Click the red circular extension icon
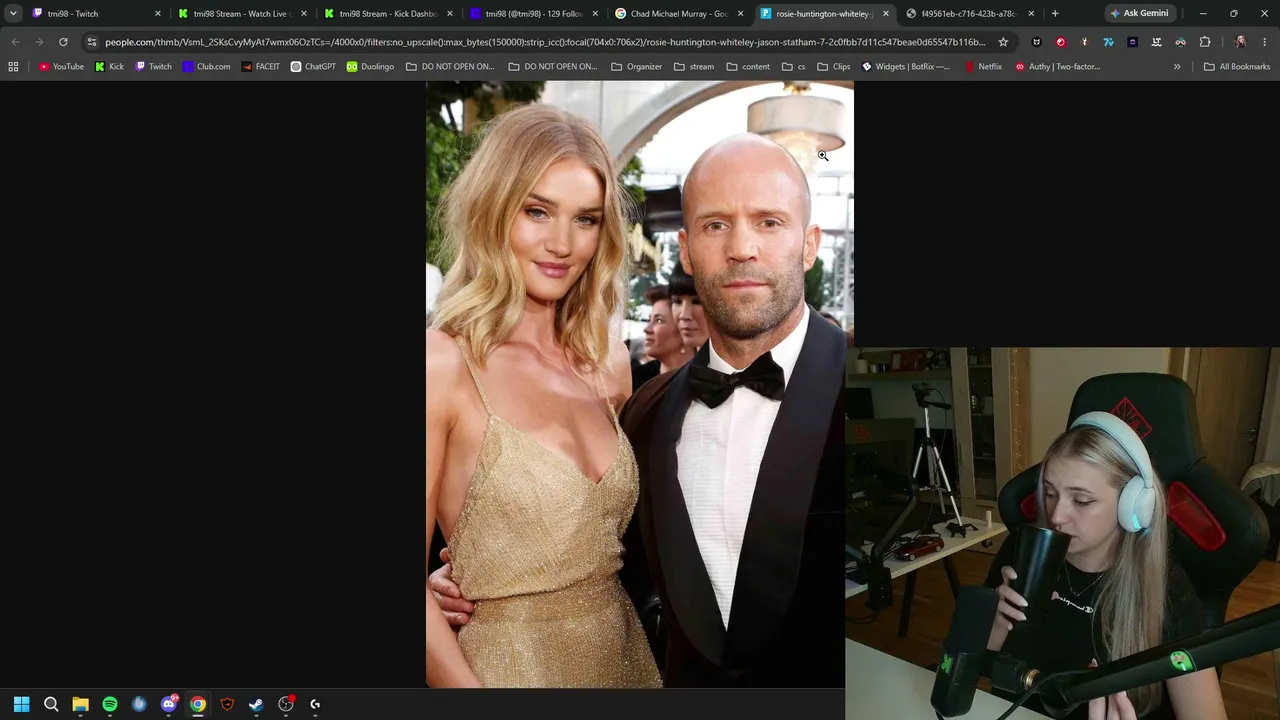Viewport: 1280px width, 720px height. tap(1061, 42)
